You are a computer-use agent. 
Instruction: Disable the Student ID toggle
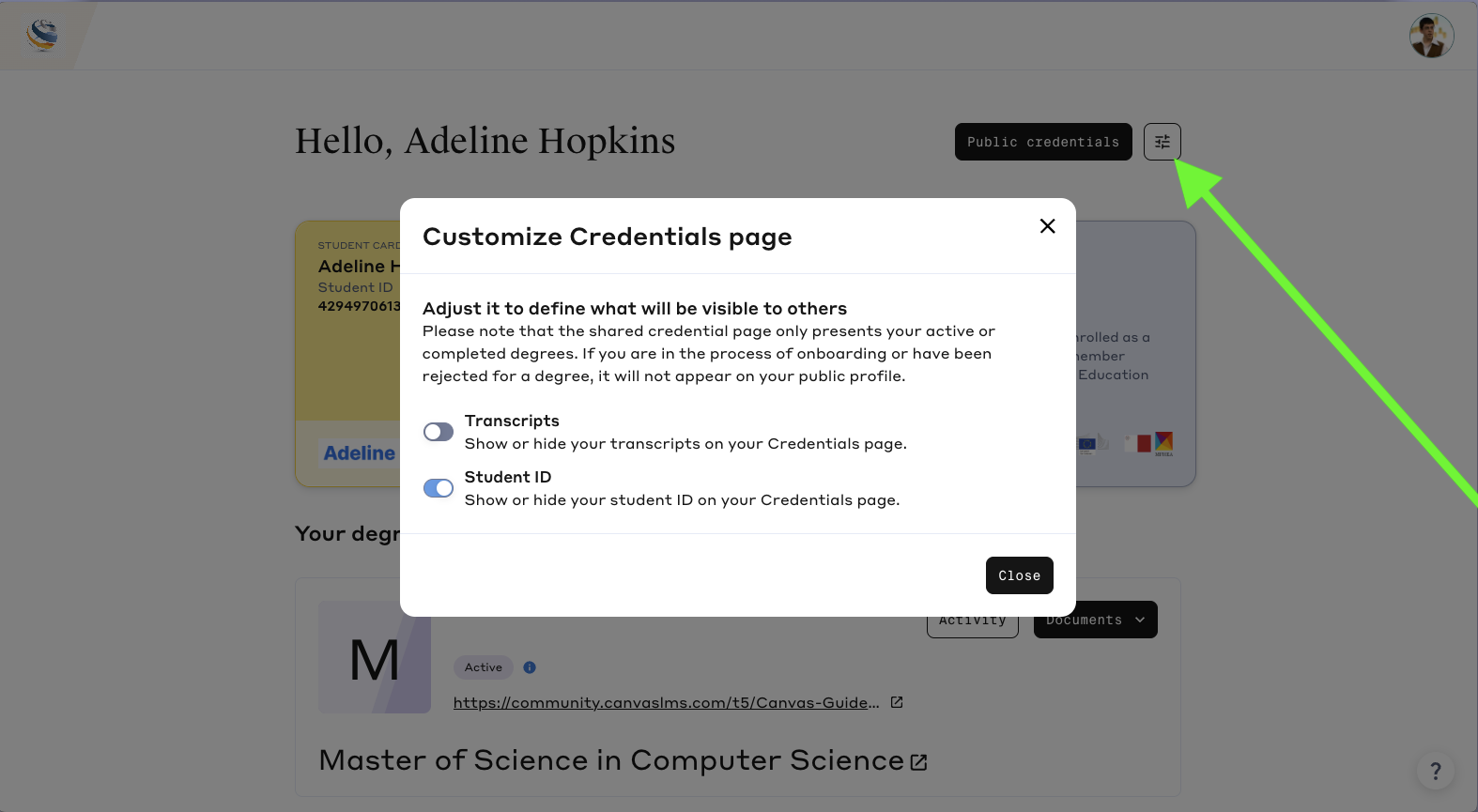click(439, 488)
